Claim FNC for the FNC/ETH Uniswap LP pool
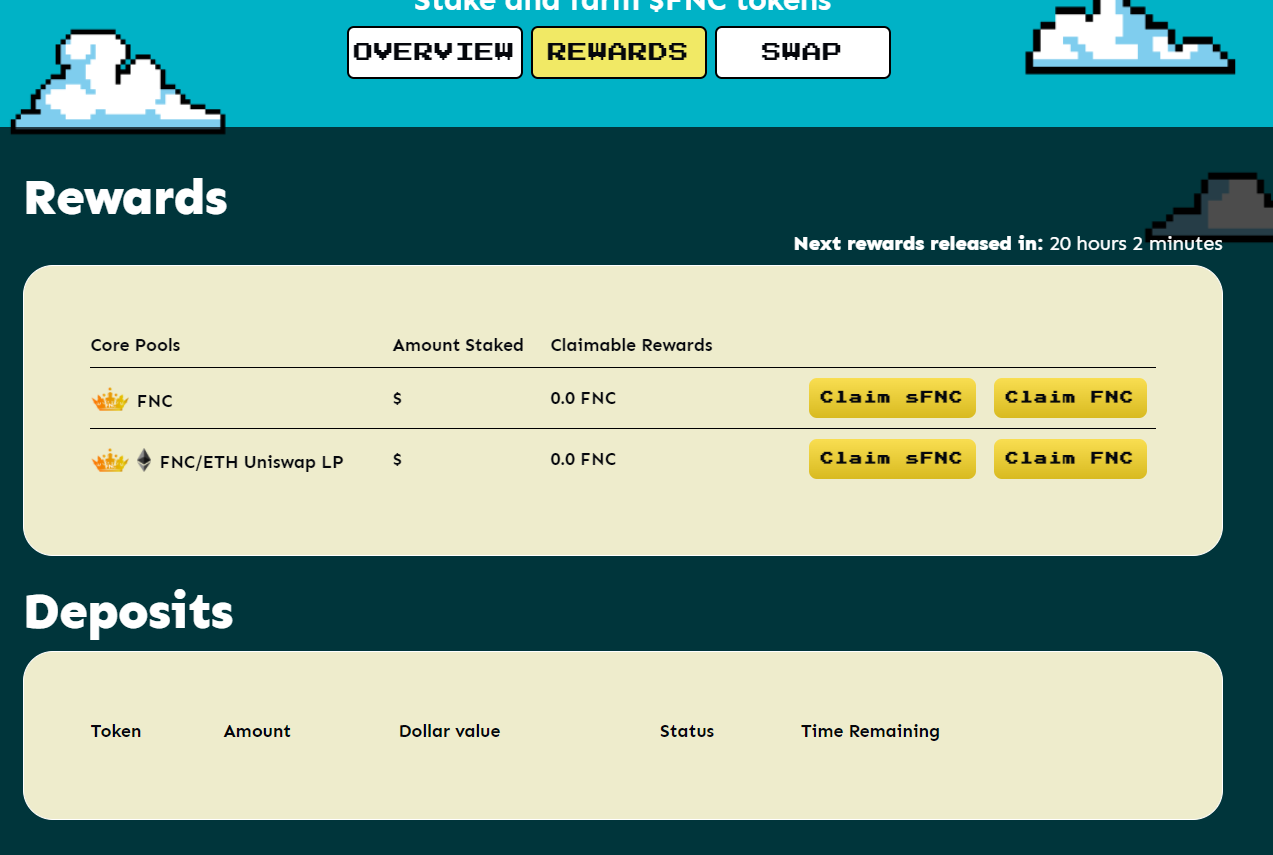 [x=1069, y=459]
